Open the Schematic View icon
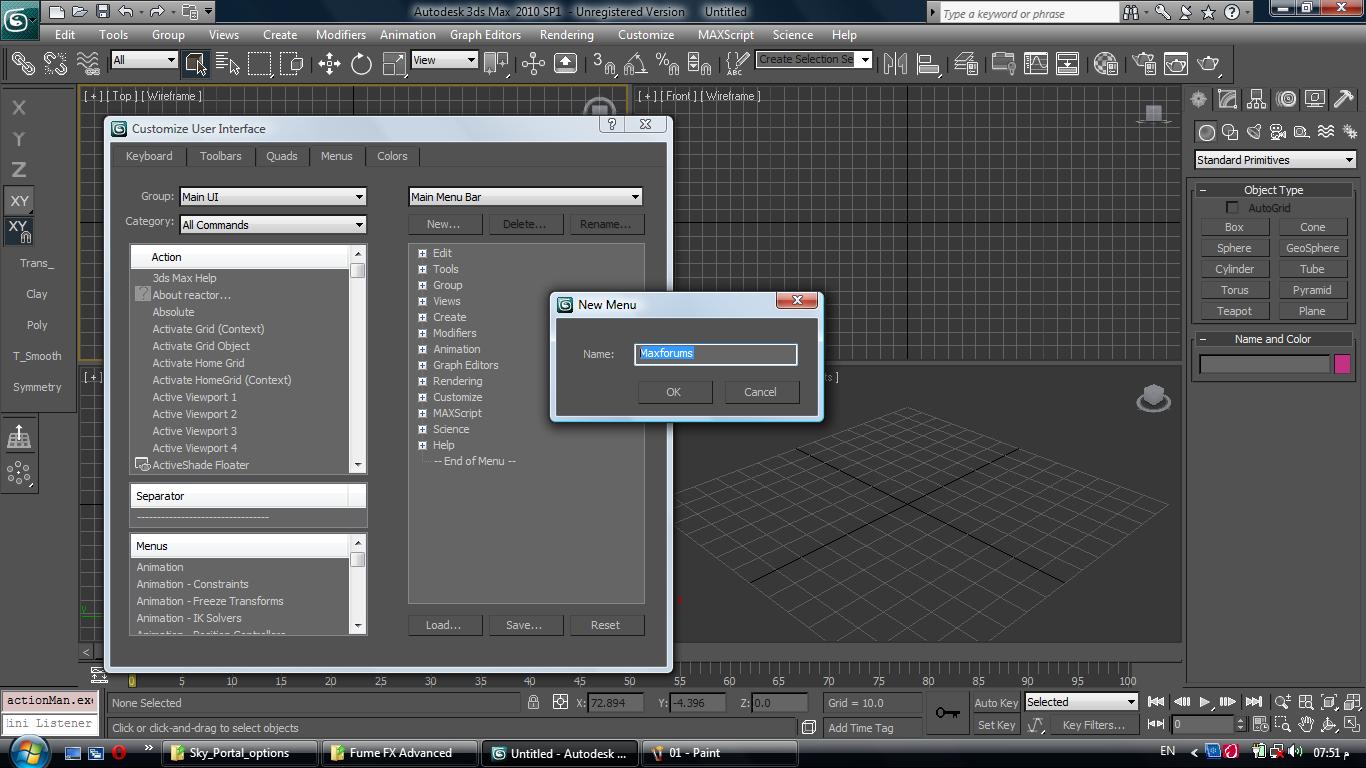The width and height of the screenshot is (1366, 768). tap(1067, 64)
